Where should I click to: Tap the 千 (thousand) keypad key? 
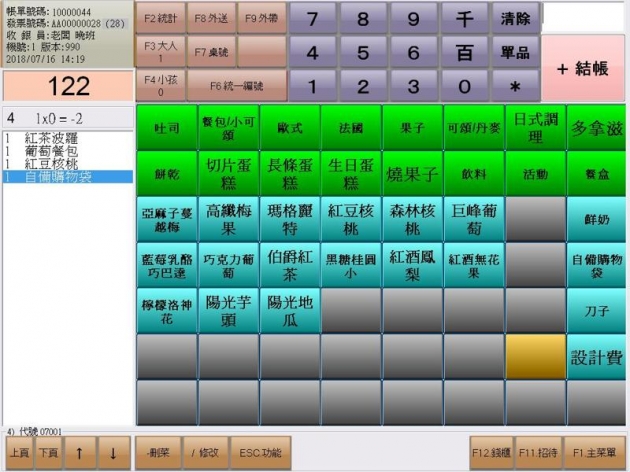(x=464, y=19)
